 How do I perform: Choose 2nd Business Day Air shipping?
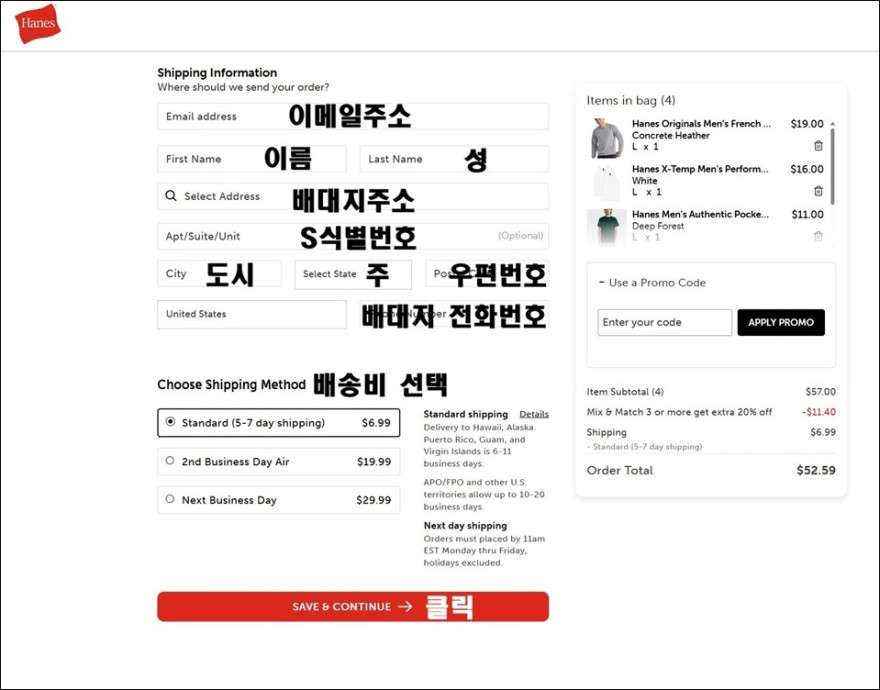coord(278,461)
